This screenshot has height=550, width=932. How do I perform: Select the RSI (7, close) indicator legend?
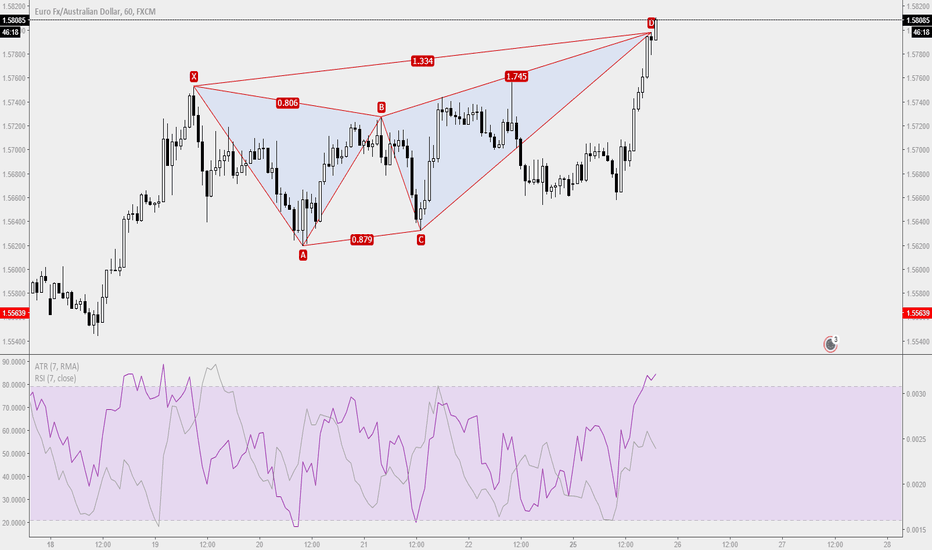click(55, 378)
